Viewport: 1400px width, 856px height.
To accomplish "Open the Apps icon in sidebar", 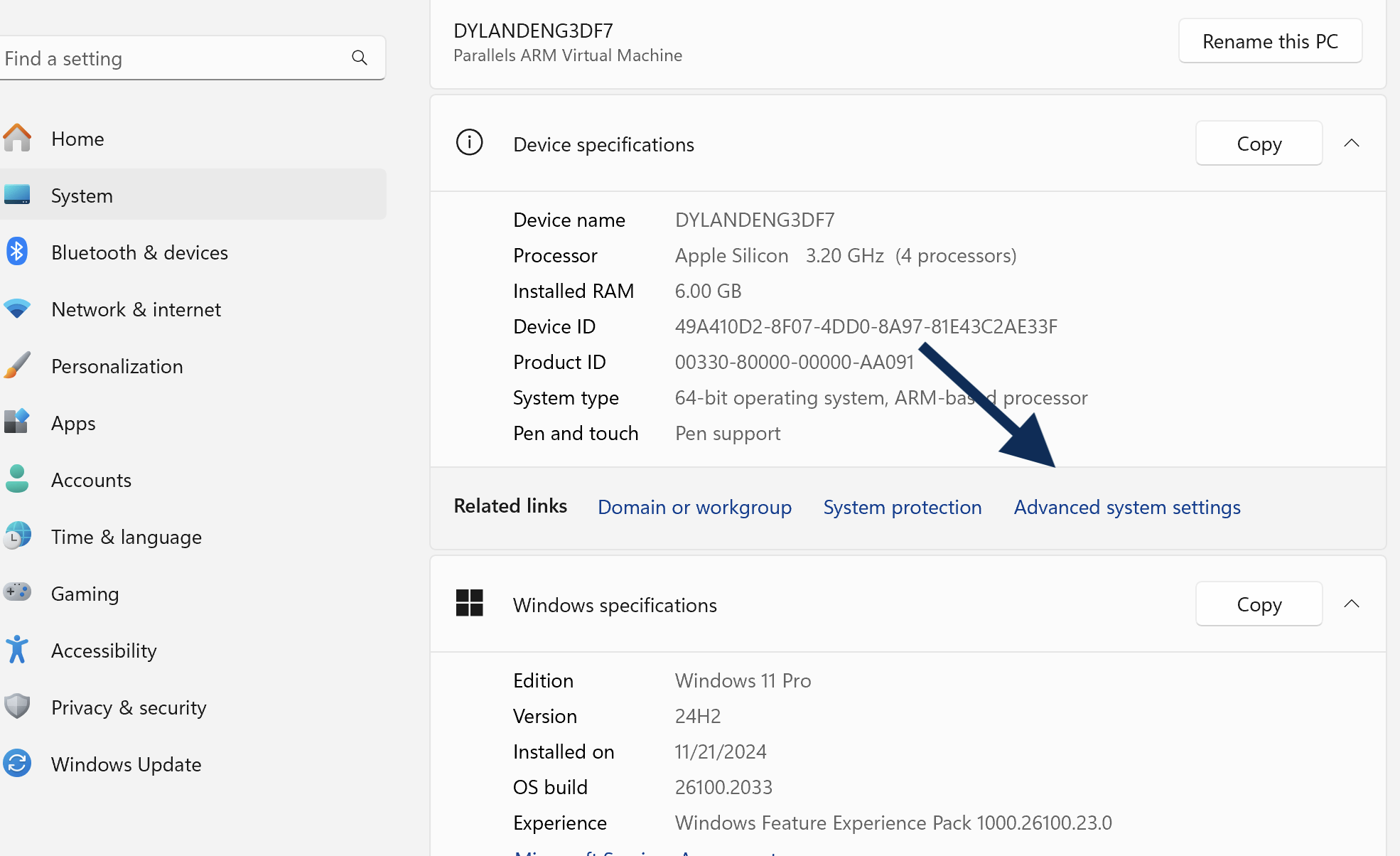I will [17, 422].
